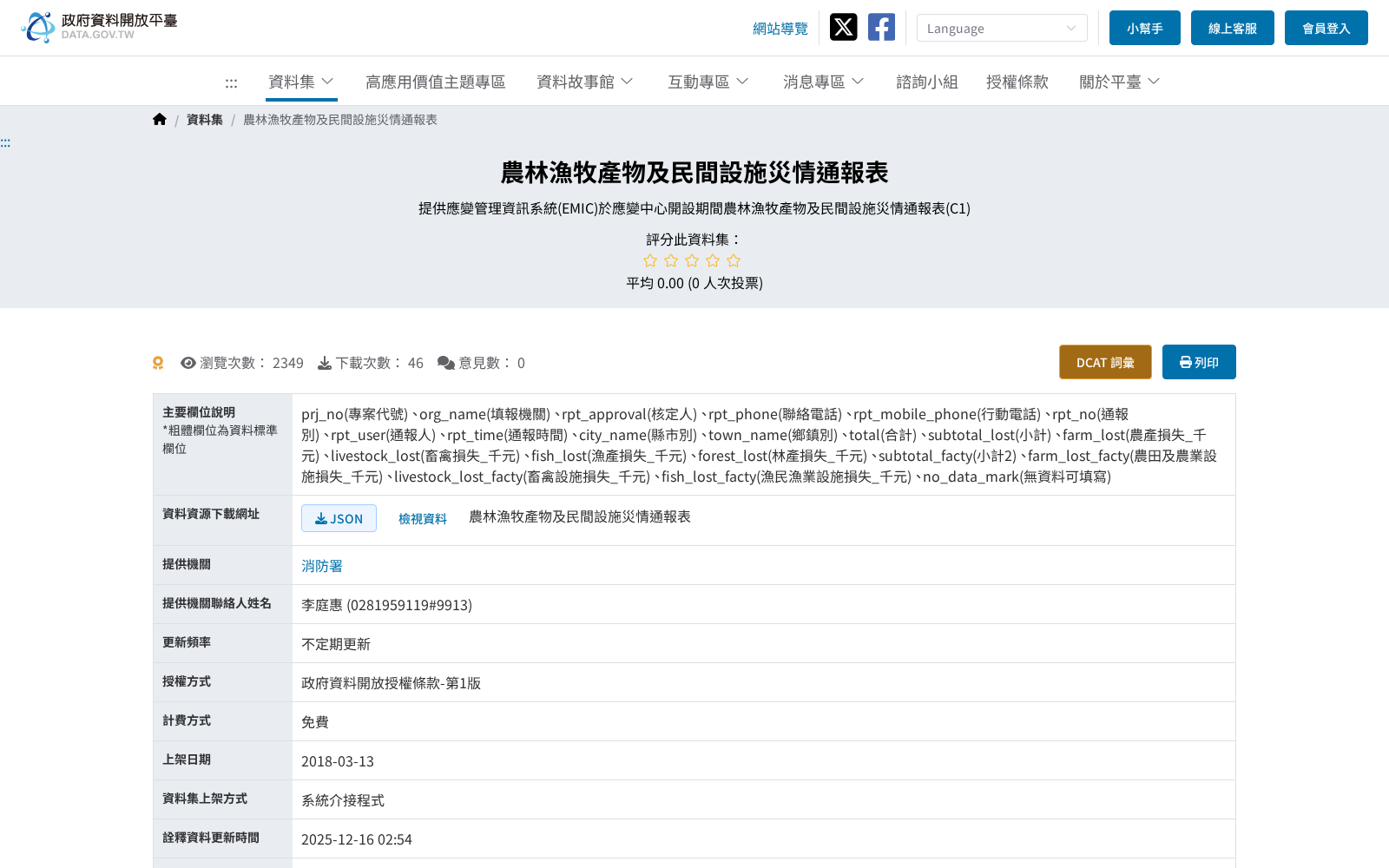Click the upload date 2018-03-13

click(338, 761)
